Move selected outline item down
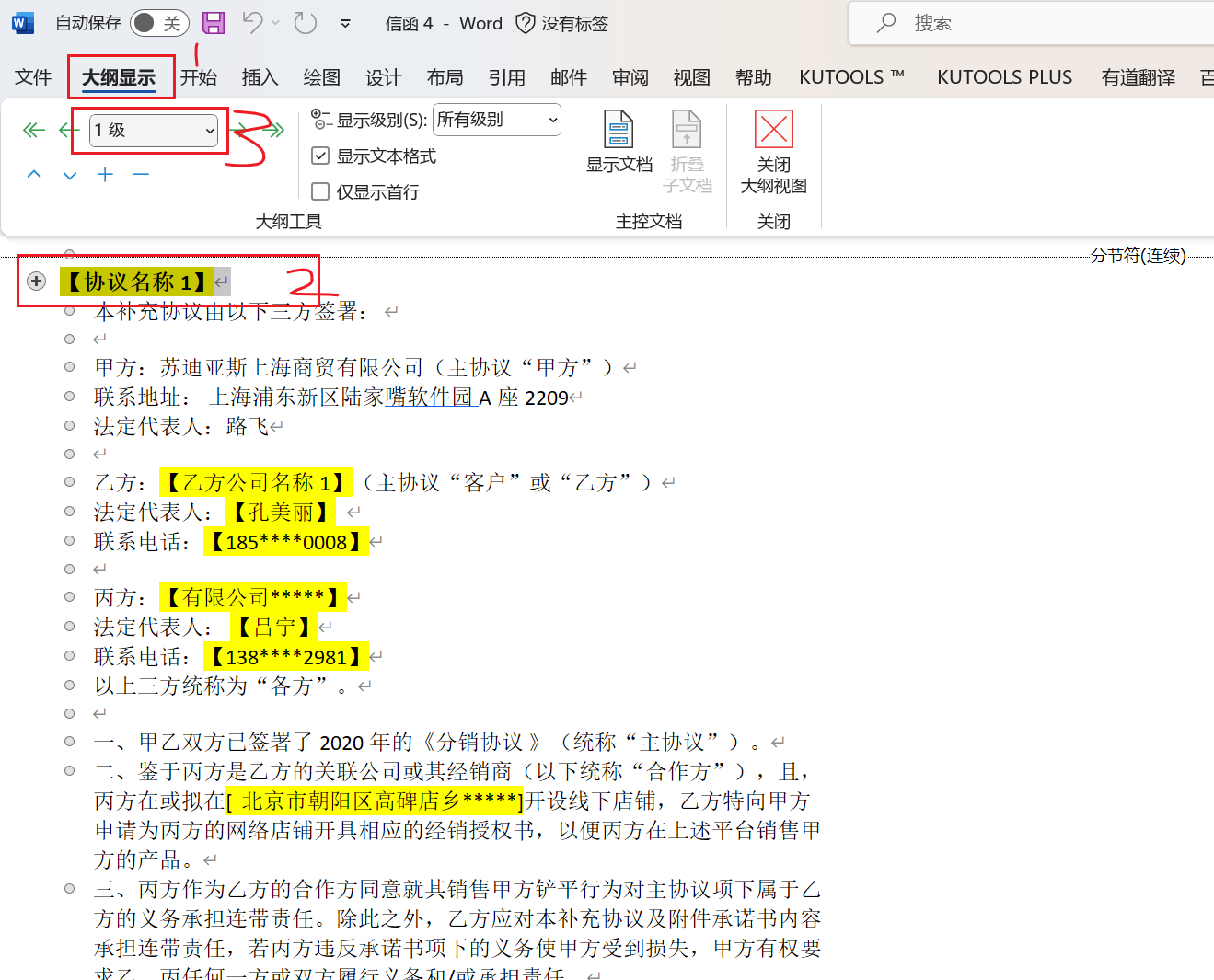1214x980 pixels. (x=70, y=175)
